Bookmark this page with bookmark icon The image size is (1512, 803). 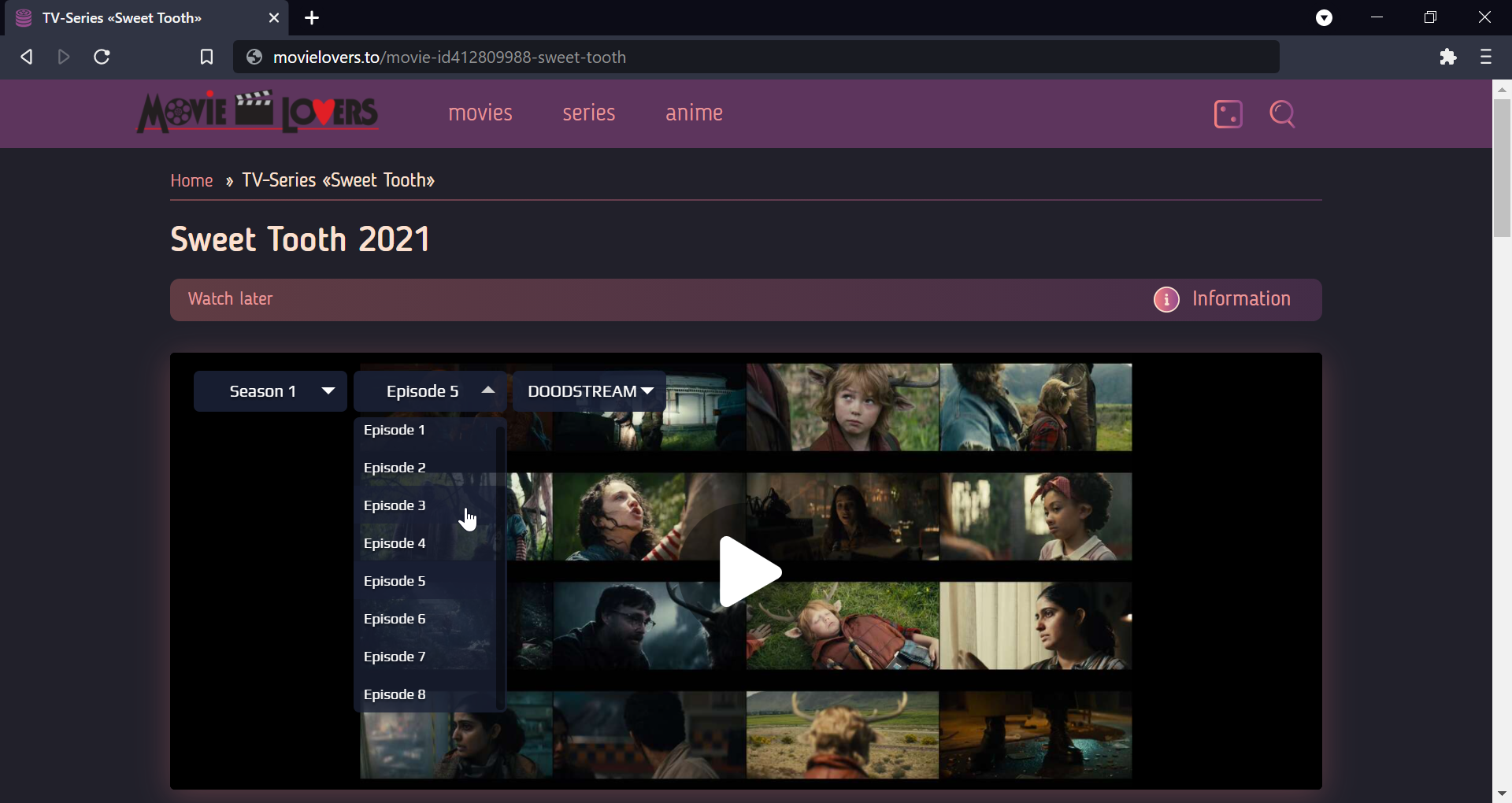(x=206, y=57)
